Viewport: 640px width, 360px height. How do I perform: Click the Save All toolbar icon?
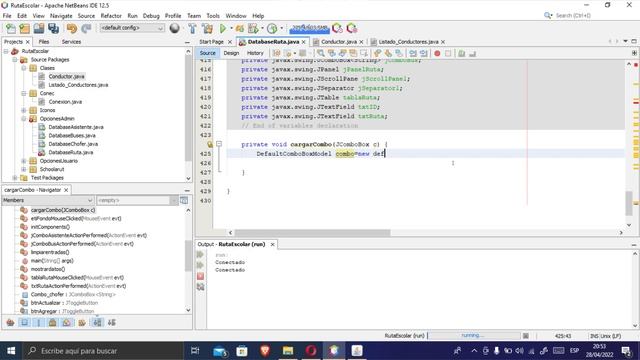pyautogui.click(x=53, y=29)
